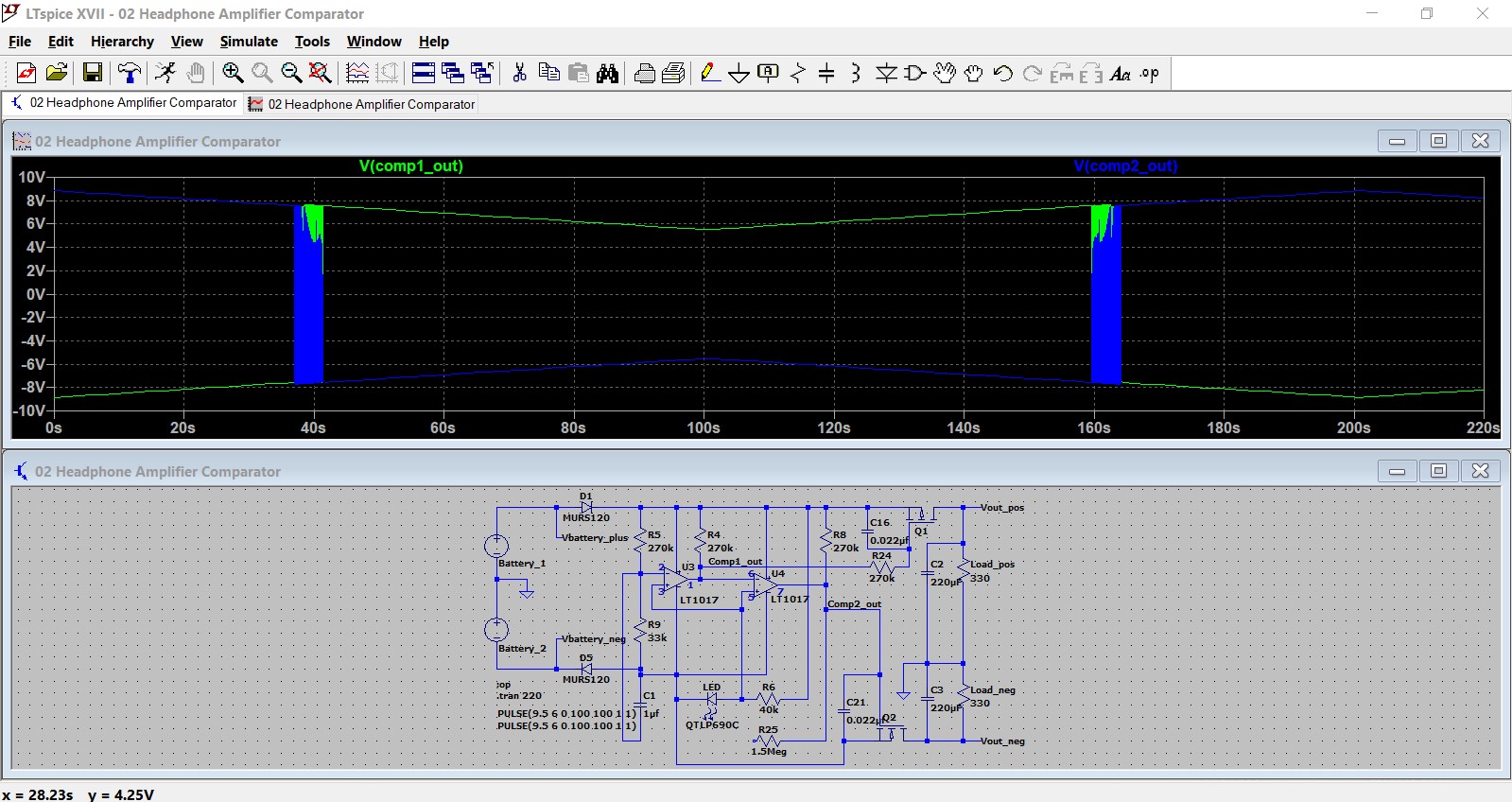Open the File menu
This screenshot has width=1512, height=802.
click(x=20, y=42)
